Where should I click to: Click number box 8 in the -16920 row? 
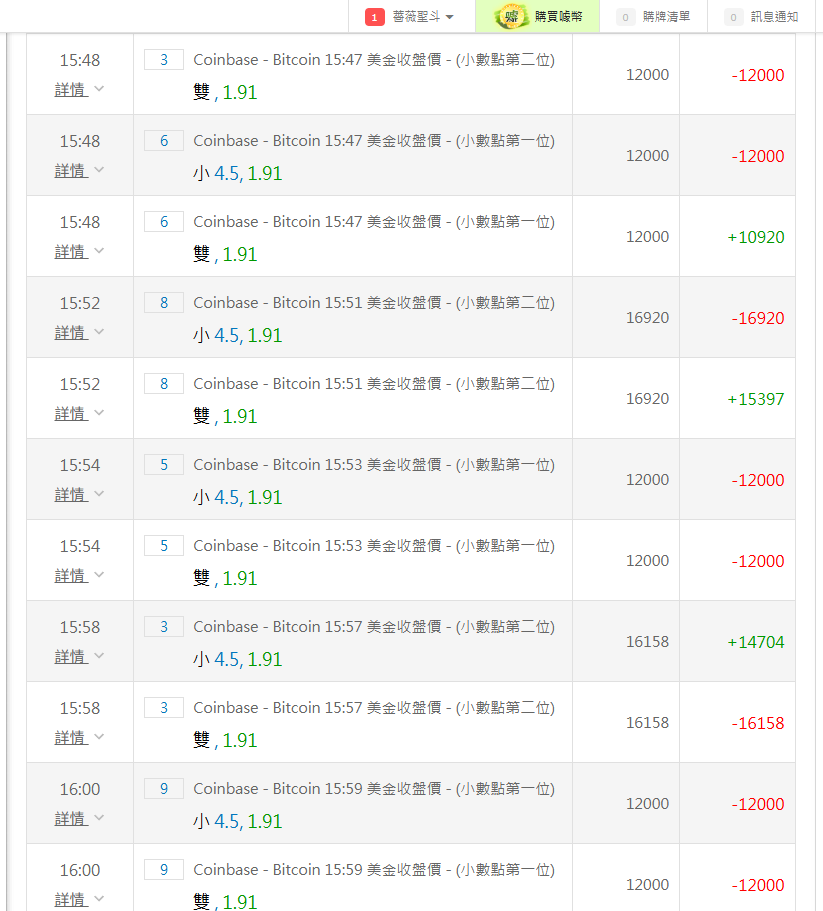click(x=164, y=303)
